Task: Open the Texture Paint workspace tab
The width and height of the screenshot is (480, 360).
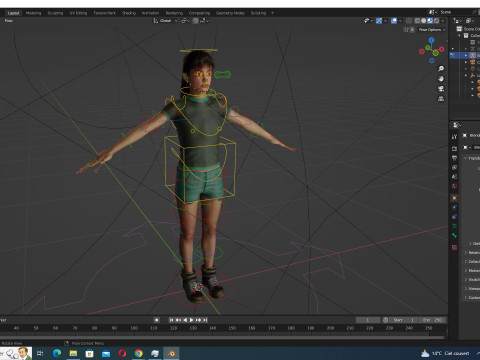Action: click(104, 13)
